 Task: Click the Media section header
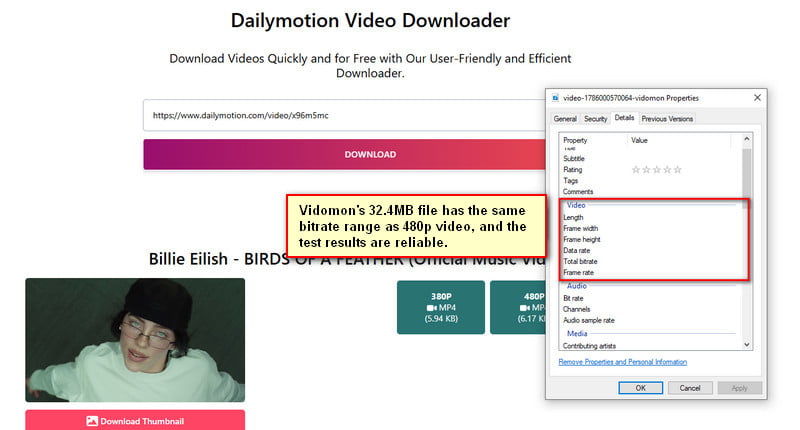577,334
